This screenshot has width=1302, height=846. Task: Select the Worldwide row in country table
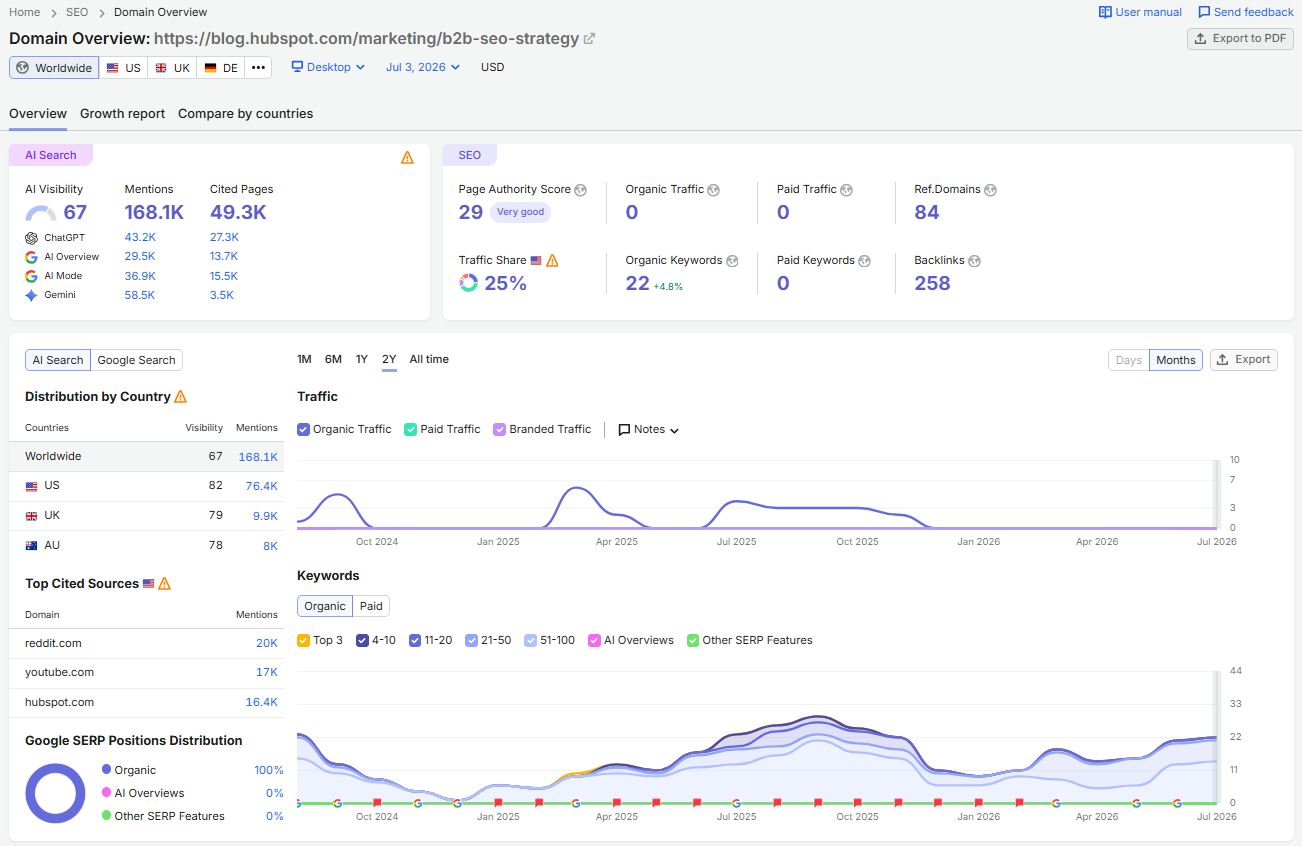tap(146, 456)
